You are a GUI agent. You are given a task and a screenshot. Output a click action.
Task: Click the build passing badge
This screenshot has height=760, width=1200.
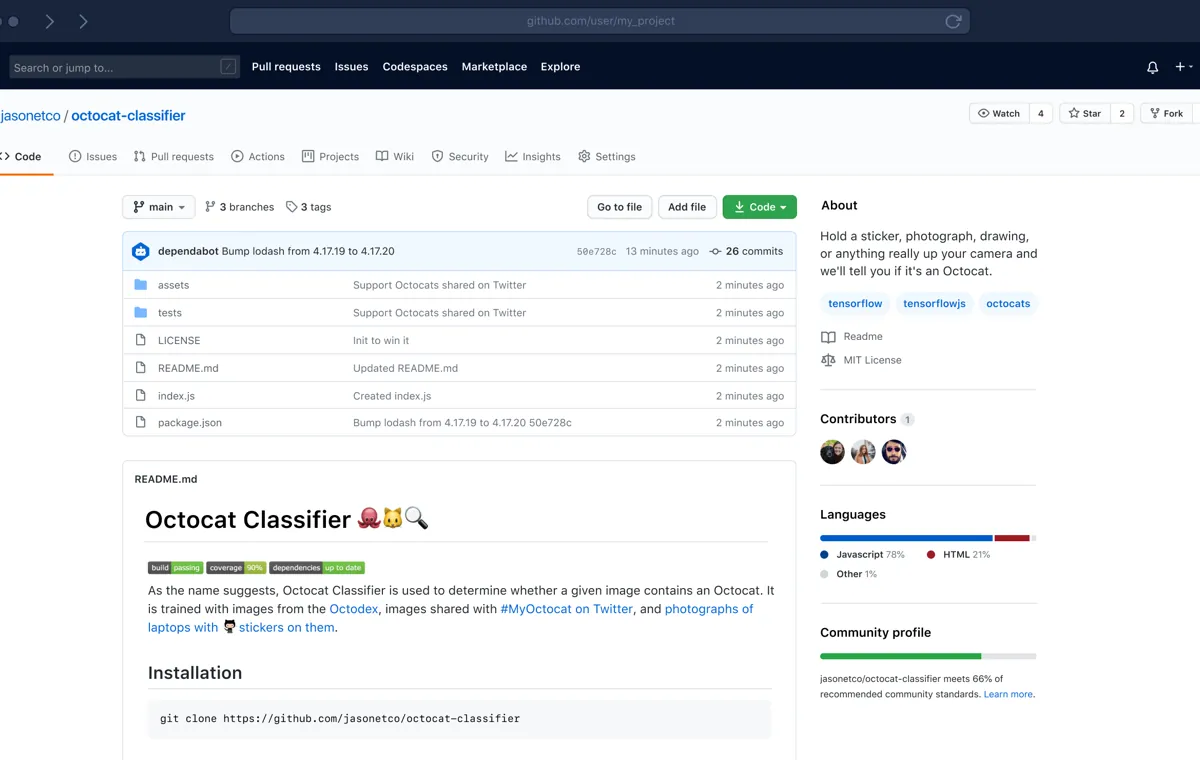pos(175,568)
